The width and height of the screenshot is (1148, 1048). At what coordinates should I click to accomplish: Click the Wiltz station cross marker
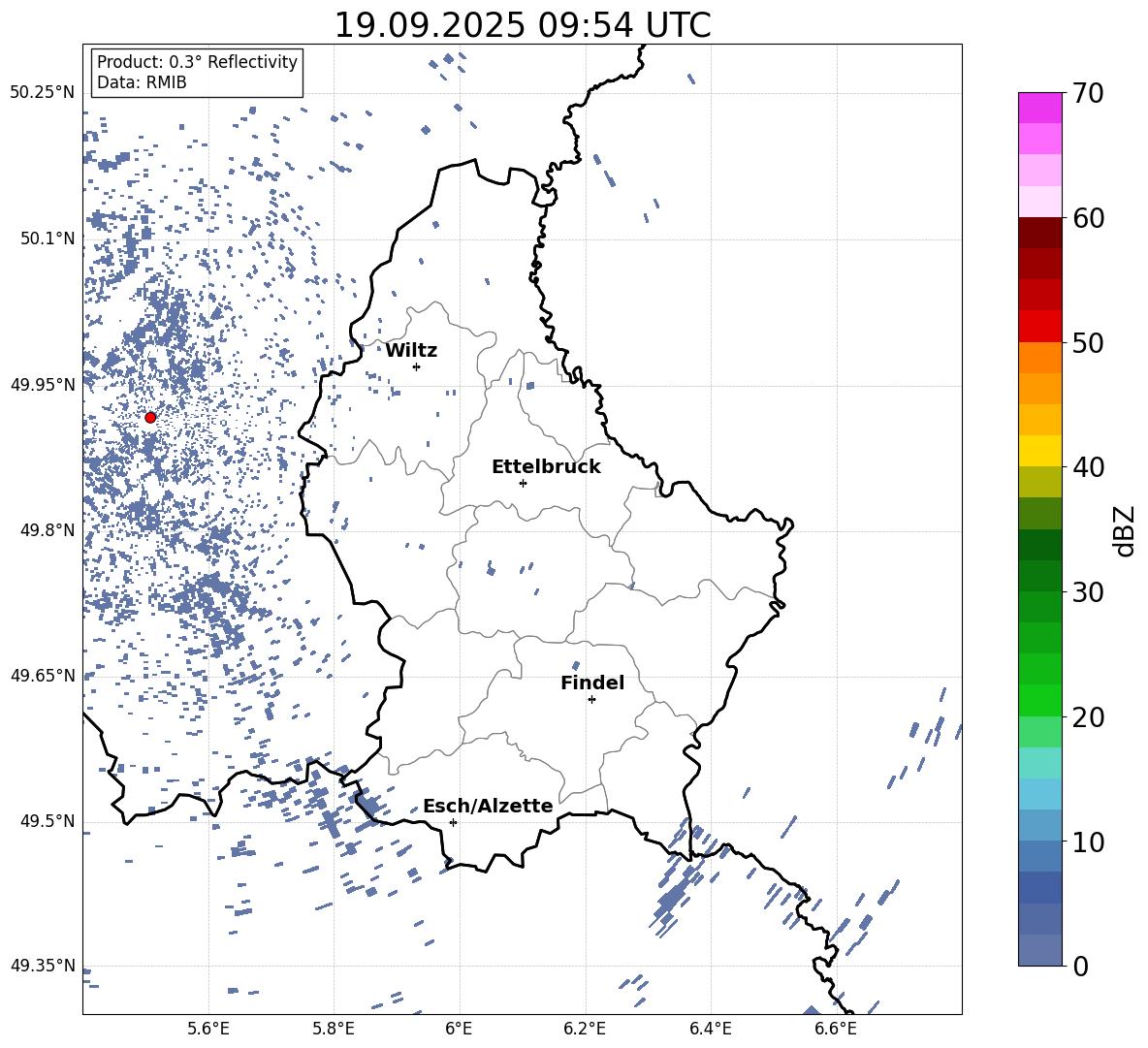[416, 366]
